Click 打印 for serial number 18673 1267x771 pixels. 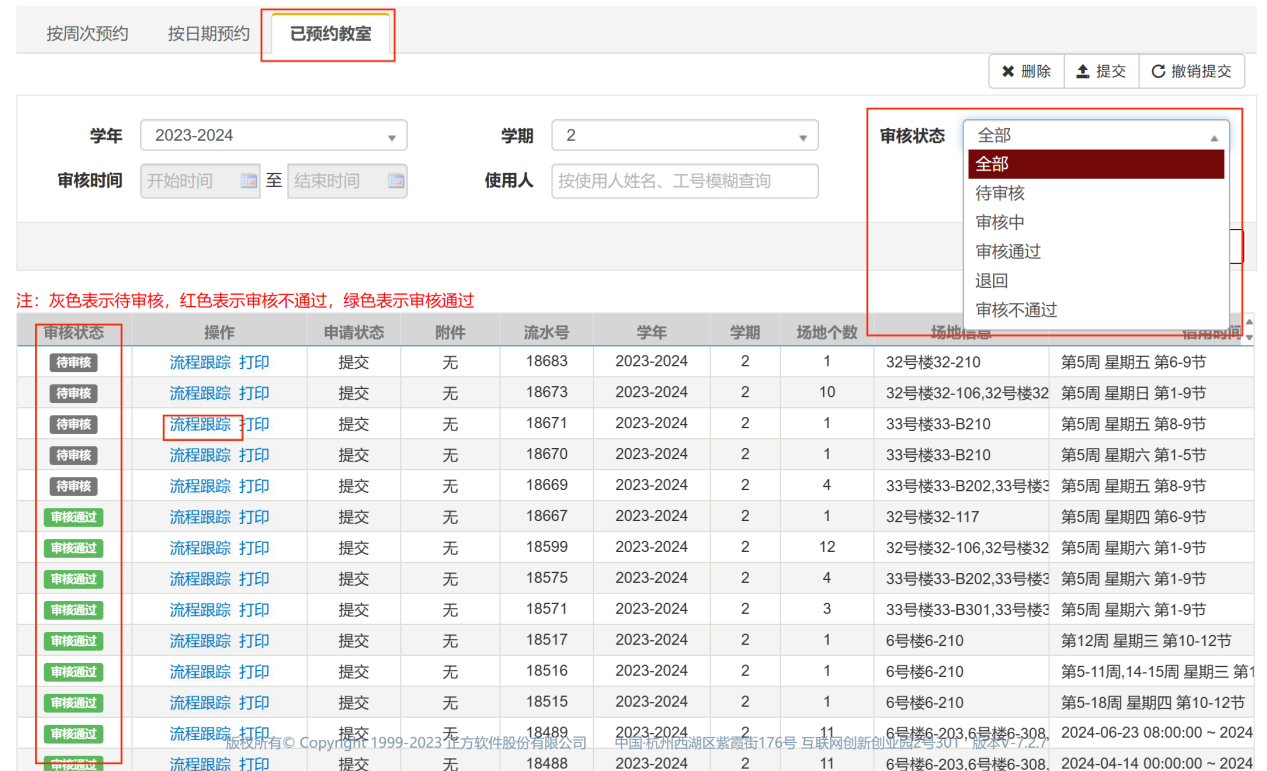point(254,393)
